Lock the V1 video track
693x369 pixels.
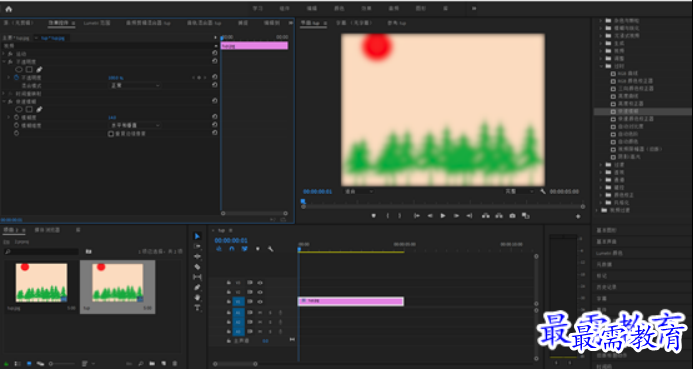pos(228,302)
